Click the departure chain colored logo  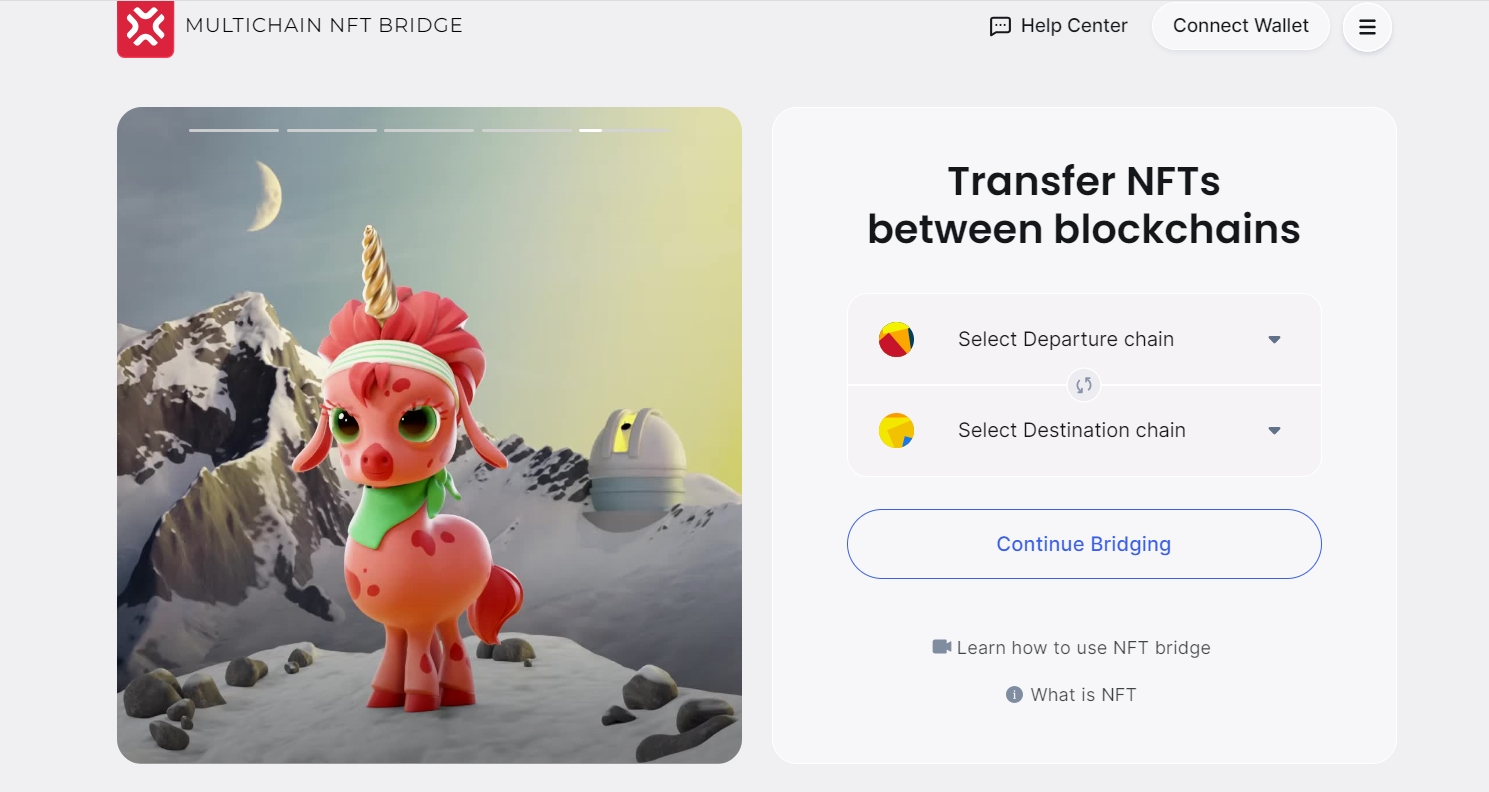896,340
